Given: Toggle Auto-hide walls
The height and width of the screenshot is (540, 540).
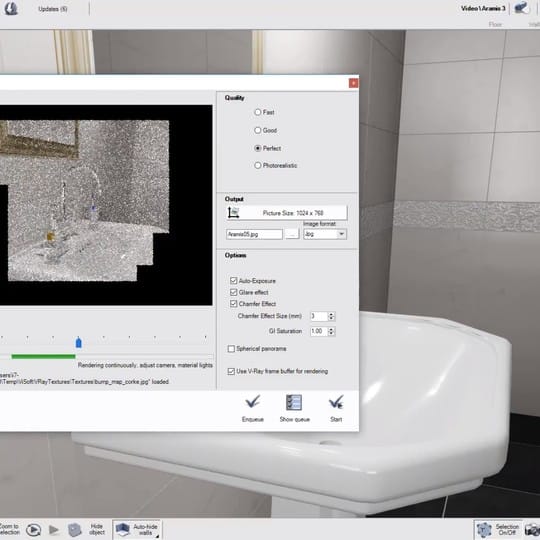Looking at the screenshot, I should click(x=137, y=529).
